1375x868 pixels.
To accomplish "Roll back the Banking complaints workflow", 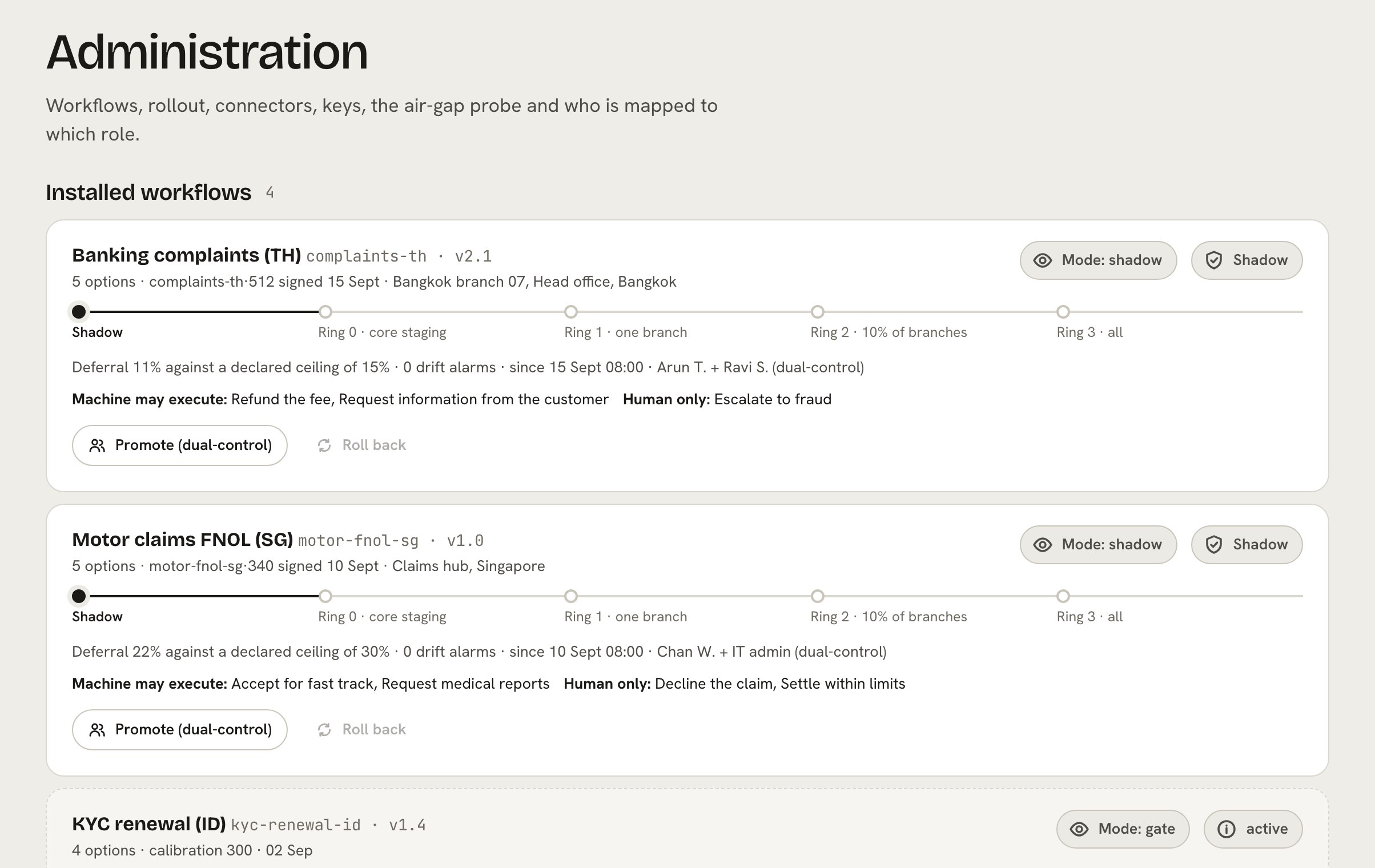I will pyautogui.click(x=361, y=445).
